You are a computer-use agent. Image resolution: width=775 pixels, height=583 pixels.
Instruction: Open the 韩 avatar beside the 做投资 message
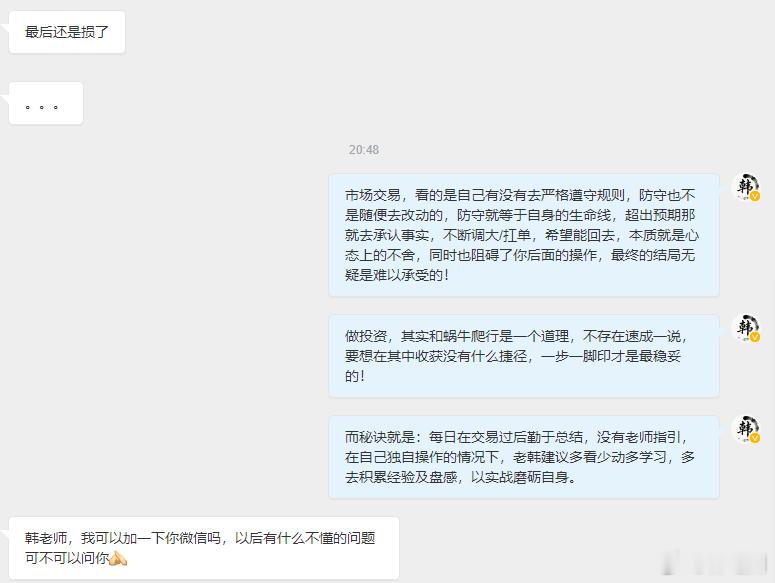coord(746,328)
